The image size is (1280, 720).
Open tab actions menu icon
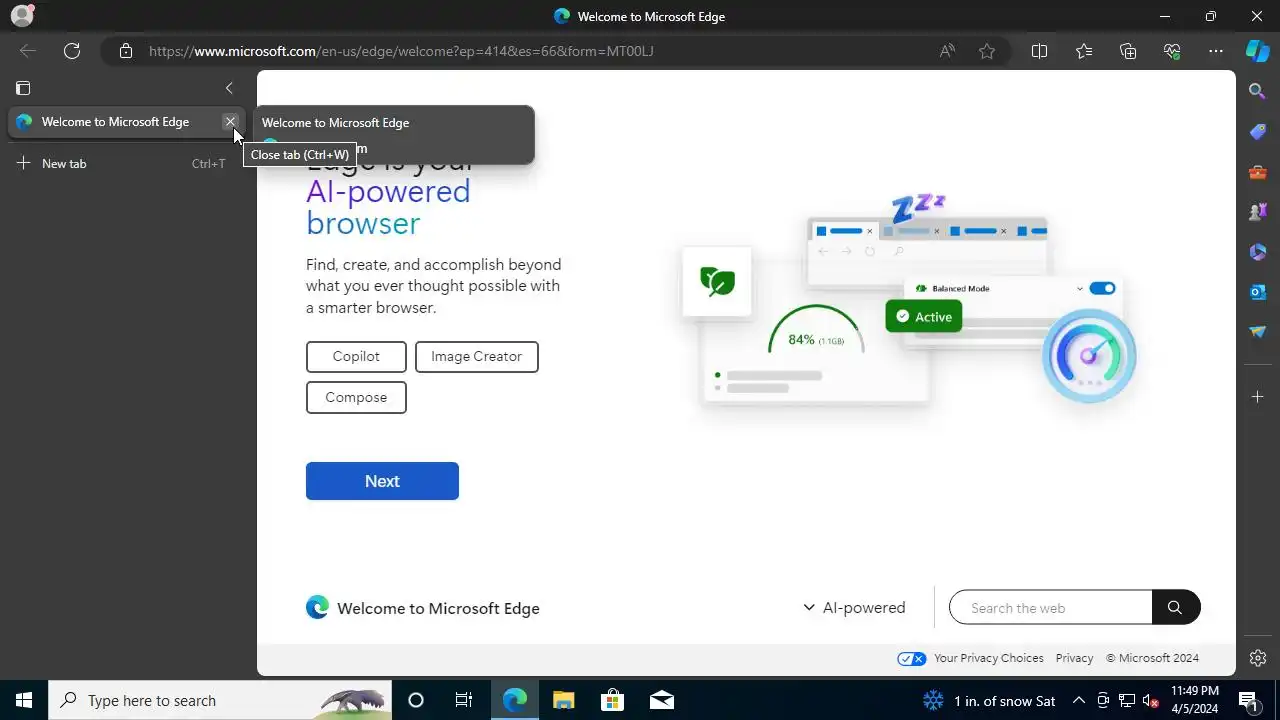[x=23, y=88]
